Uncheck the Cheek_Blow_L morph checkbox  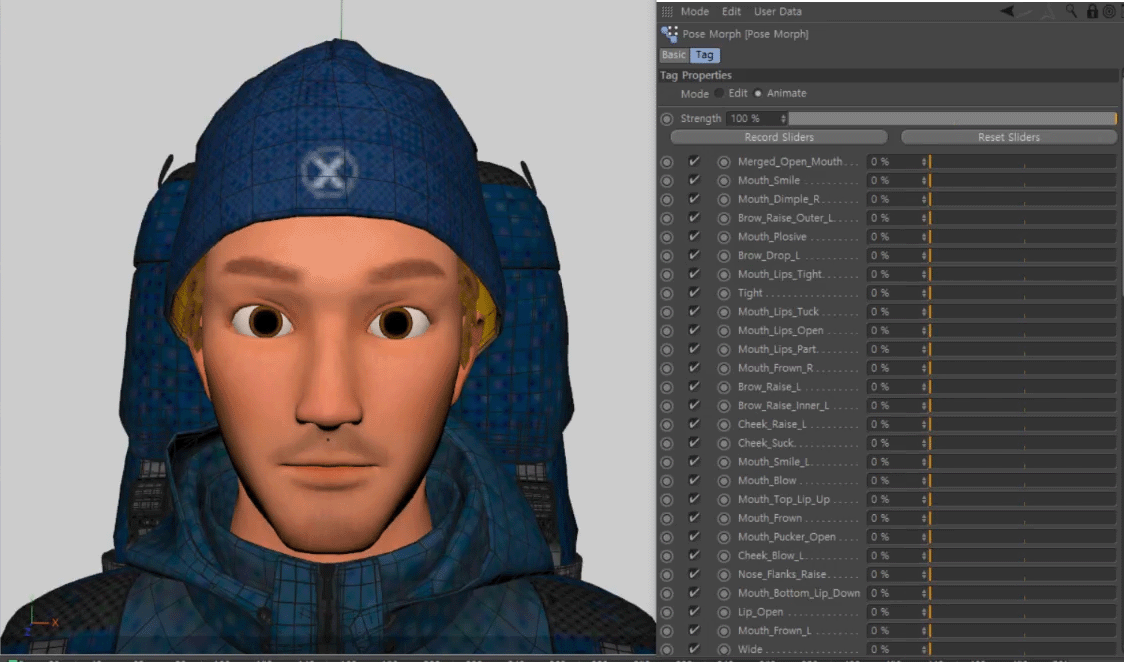point(694,555)
